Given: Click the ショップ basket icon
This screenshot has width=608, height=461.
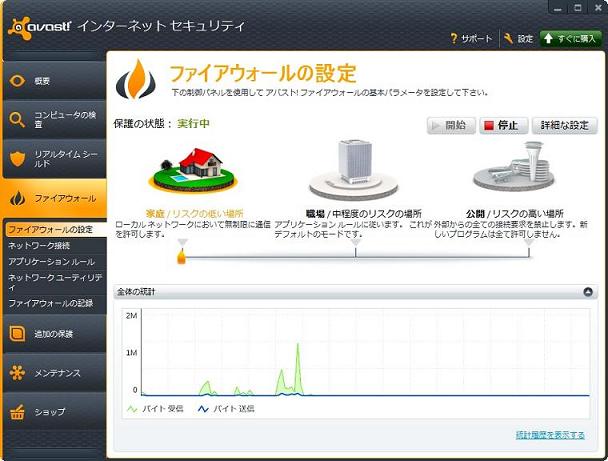Looking at the screenshot, I should coord(17,412).
